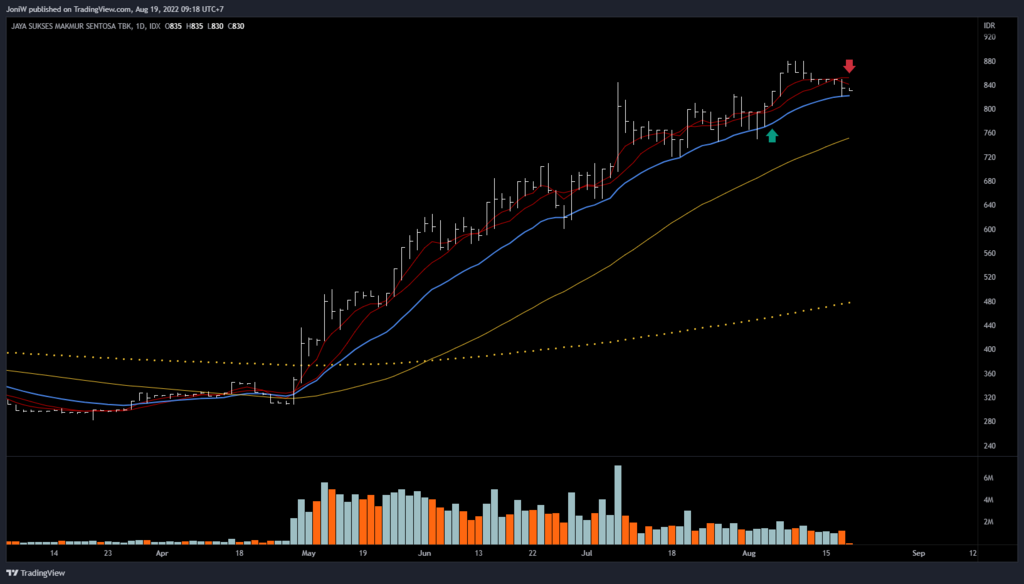Click the green up arrow marker
Screen dimensions: 1024x584
772,135
